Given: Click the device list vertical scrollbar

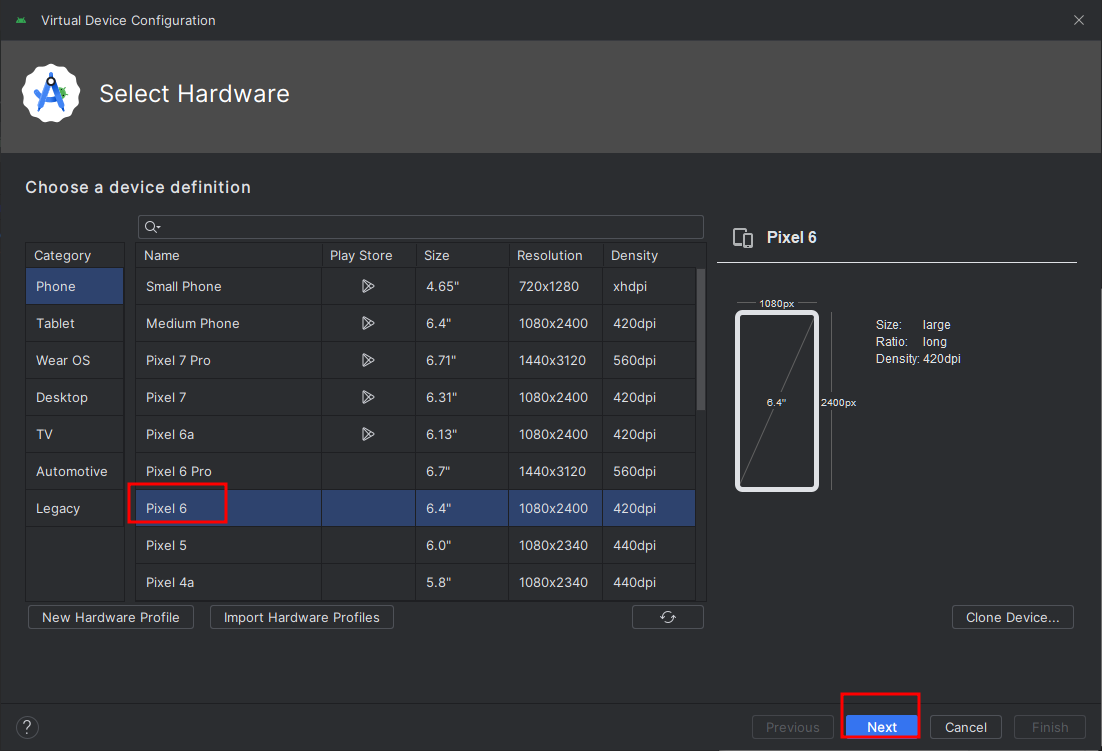Looking at the screenshot, I should (701, 339).
